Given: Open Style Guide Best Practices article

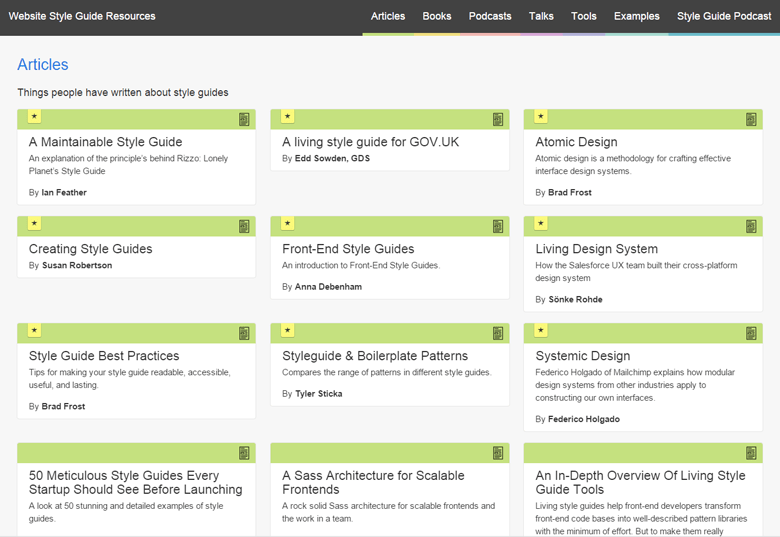Looking at the screenshot, I should (x=104, y=356).
